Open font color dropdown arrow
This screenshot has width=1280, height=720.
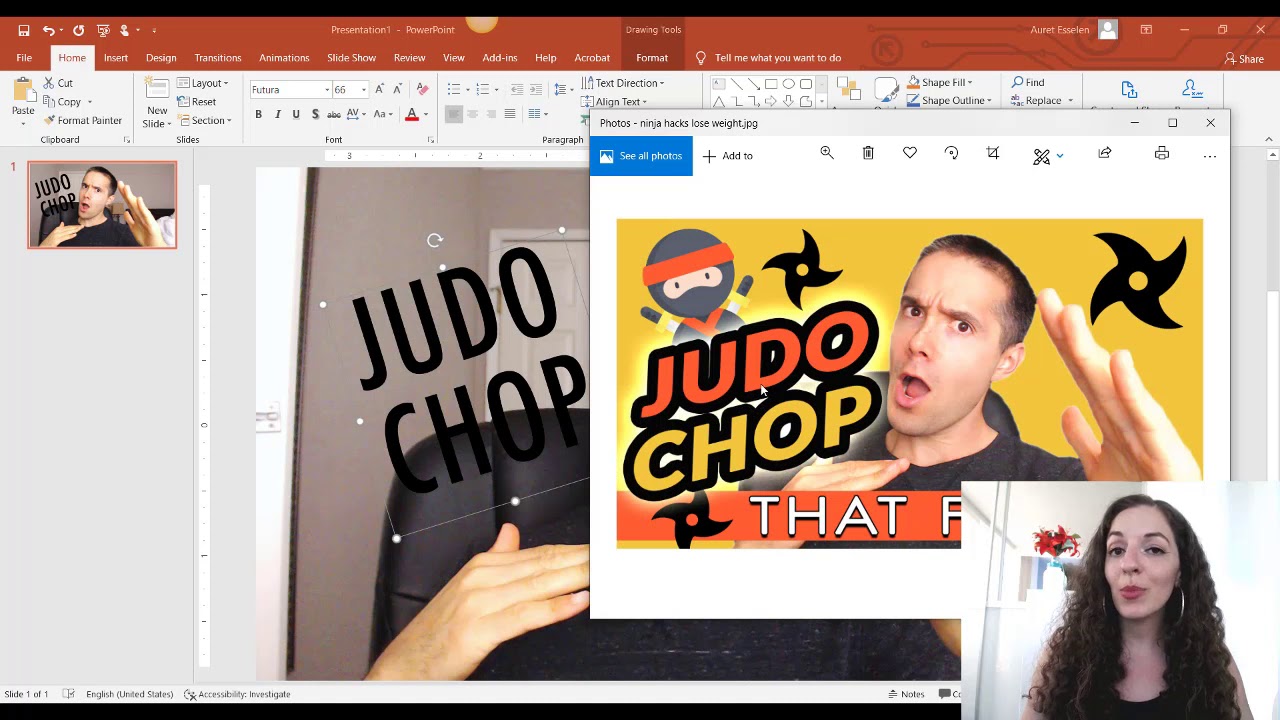tap(425, 114)
